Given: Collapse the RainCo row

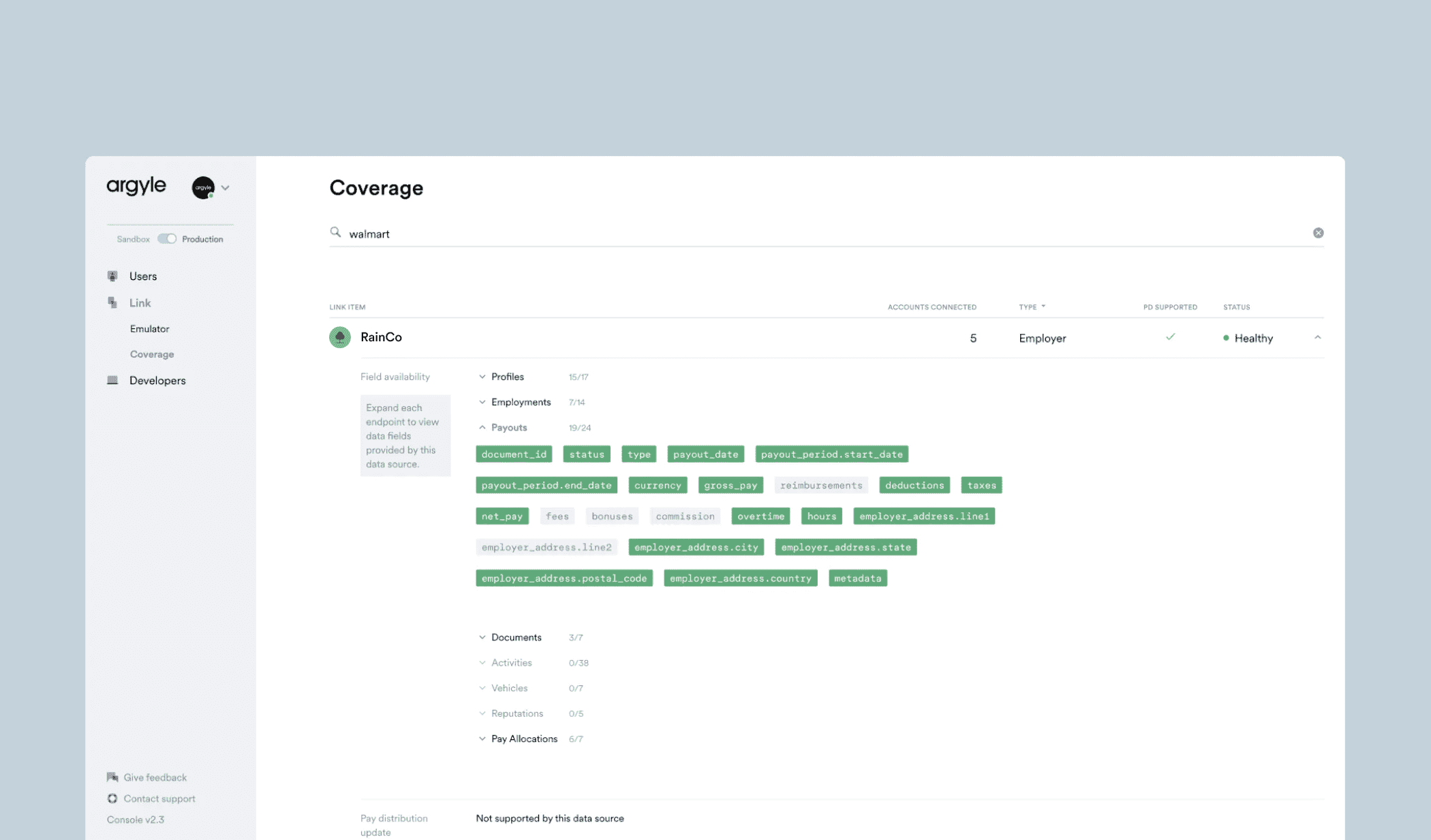Looking at the screenshot, I should [x=1317, y=337].
